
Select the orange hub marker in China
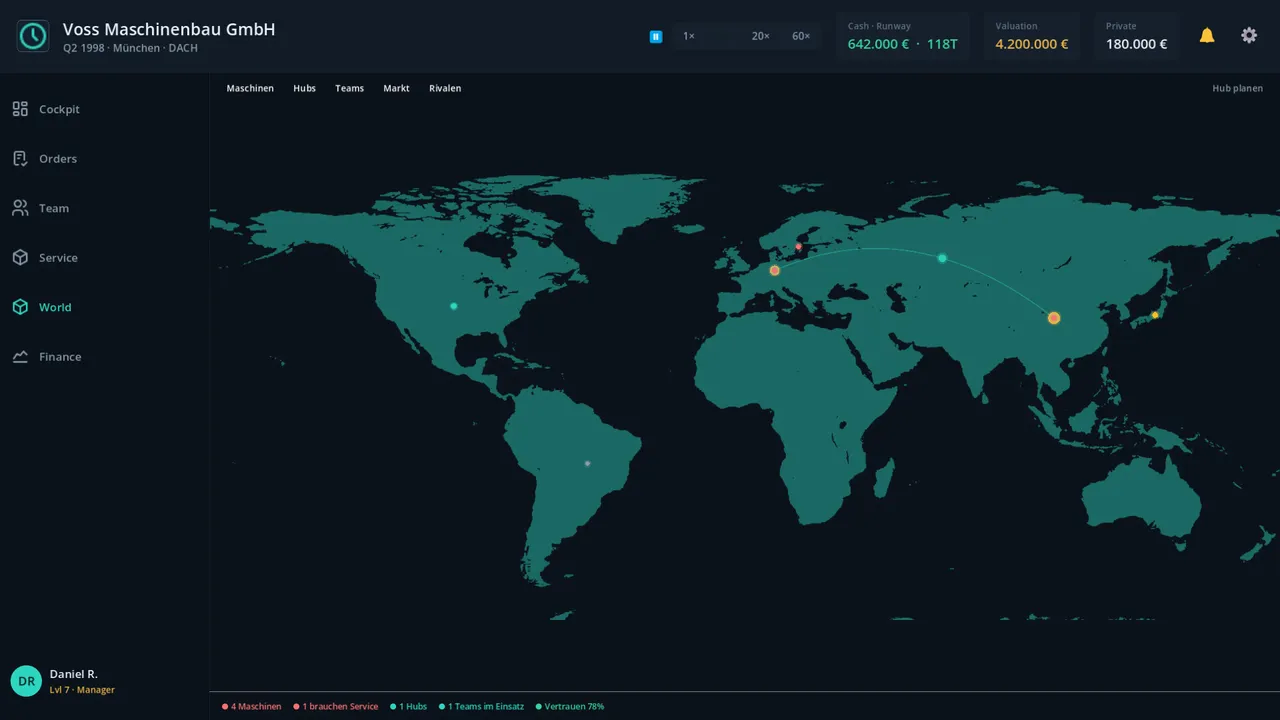click(1054, 318)
